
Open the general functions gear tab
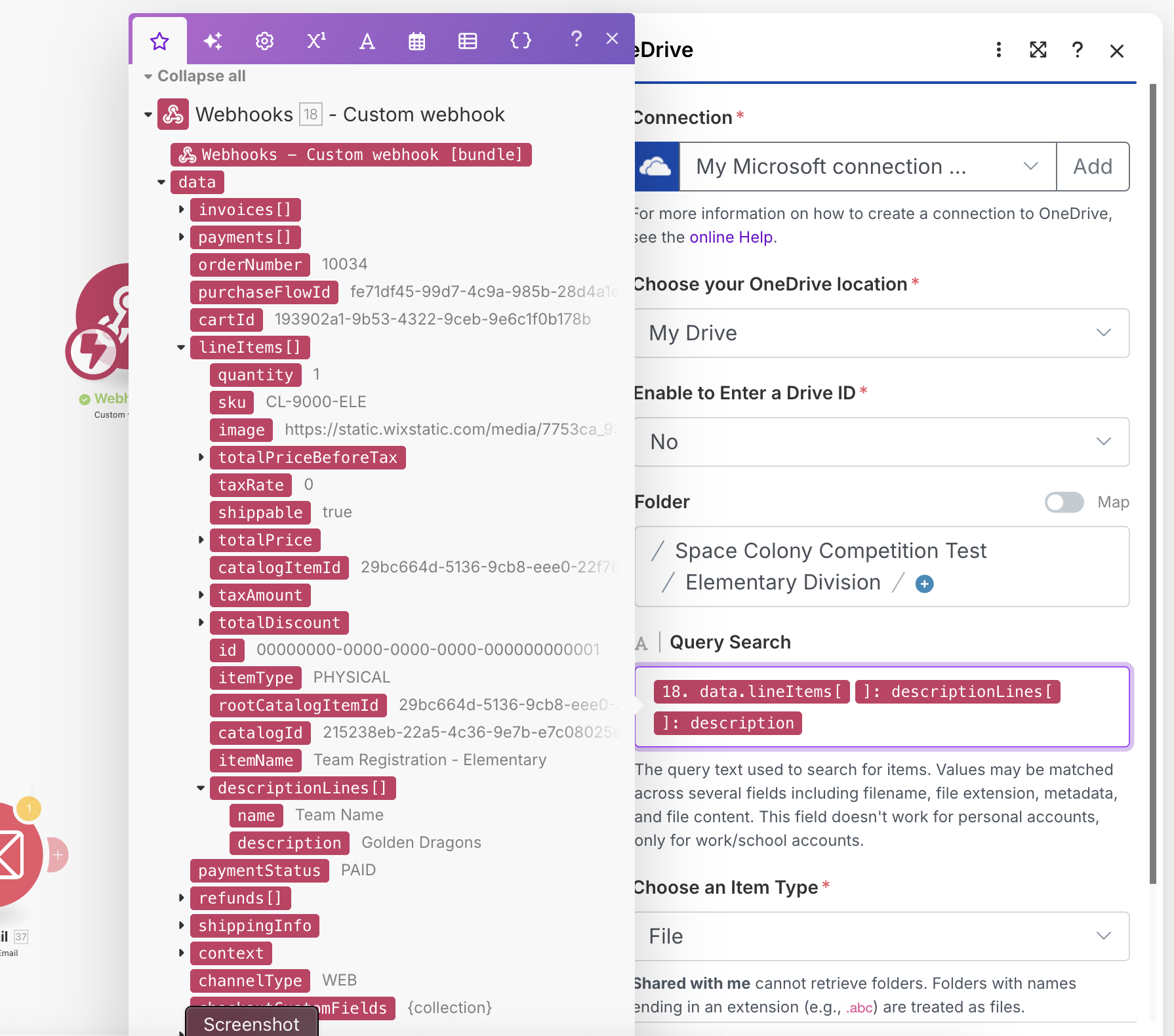click(264, 41)
